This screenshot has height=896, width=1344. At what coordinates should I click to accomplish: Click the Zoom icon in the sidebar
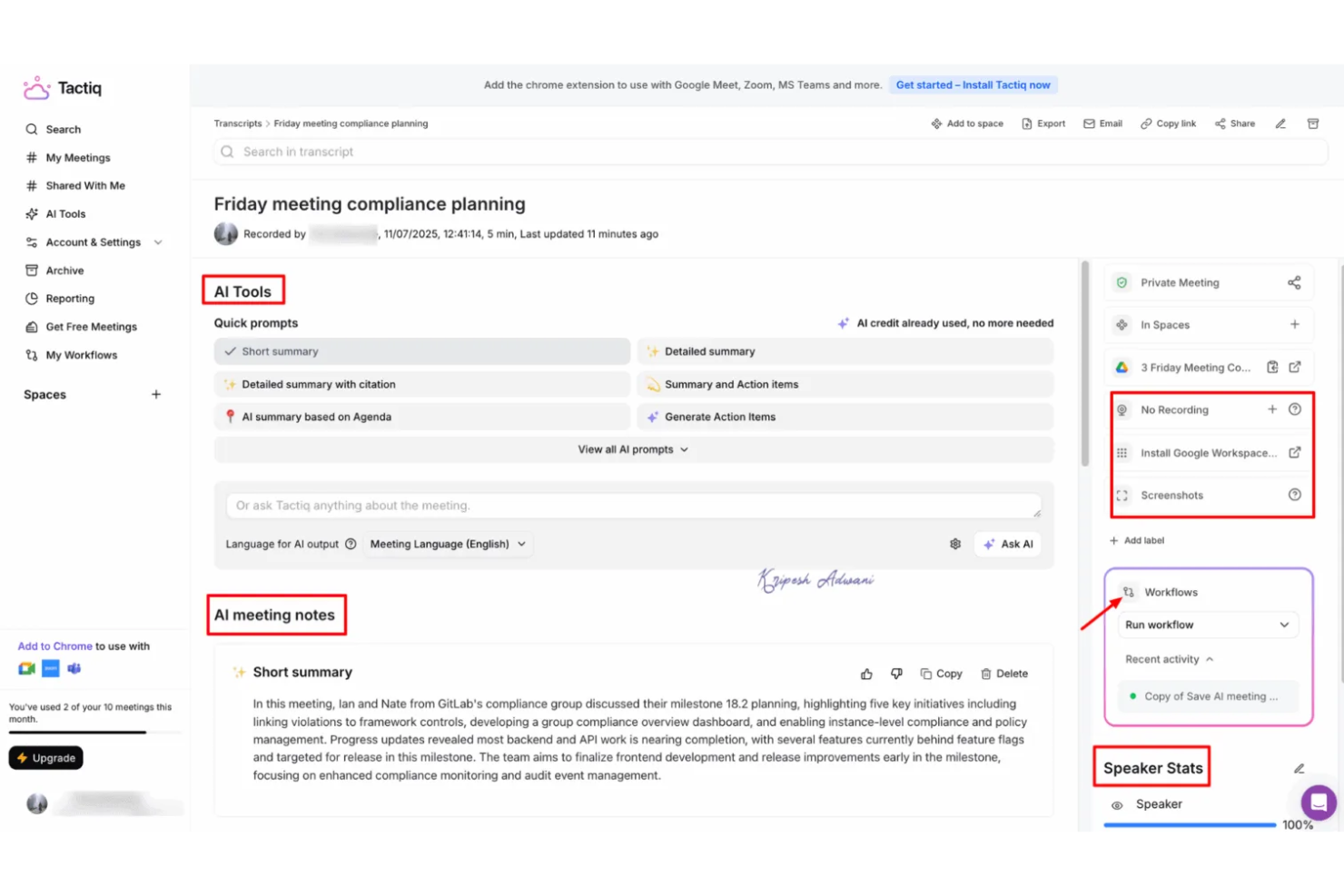[x=51, y=669]
